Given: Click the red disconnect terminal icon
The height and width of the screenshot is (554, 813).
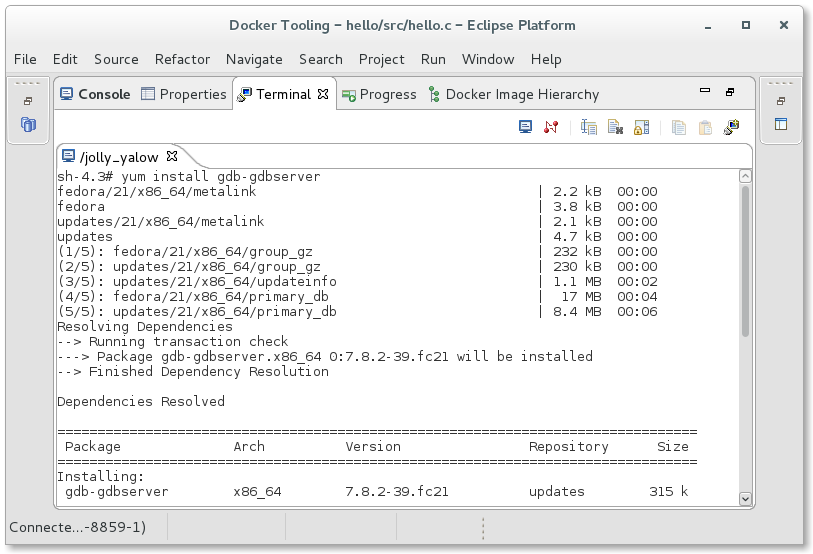Looking at the screenshot, I should click(x=551, y=127).
